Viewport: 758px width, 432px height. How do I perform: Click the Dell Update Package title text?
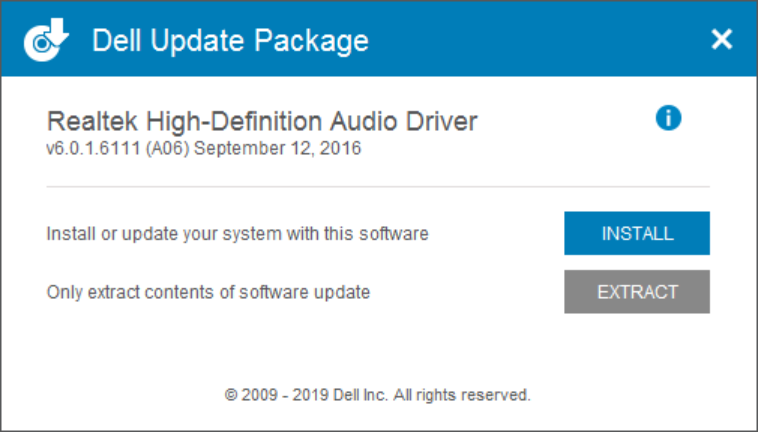230,41
